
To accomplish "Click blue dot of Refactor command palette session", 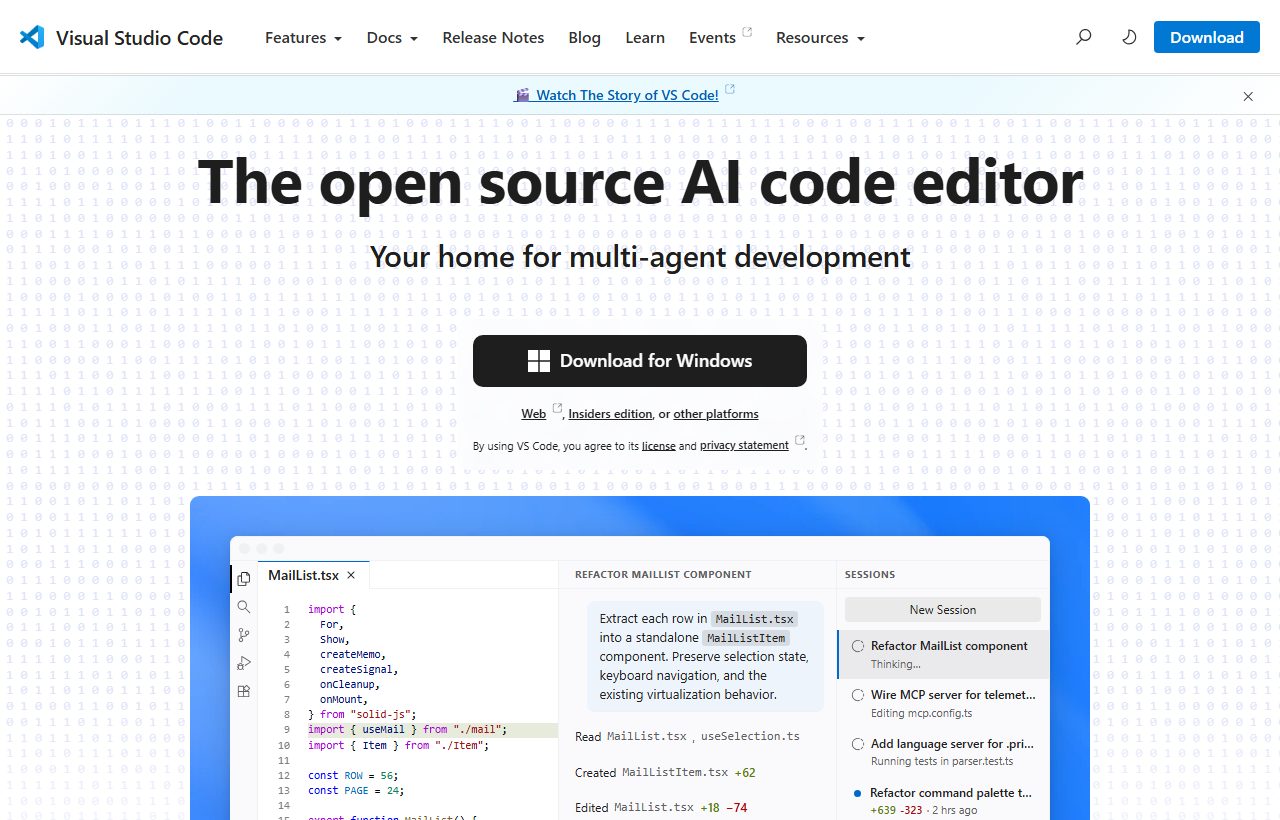I will [858, 793].
